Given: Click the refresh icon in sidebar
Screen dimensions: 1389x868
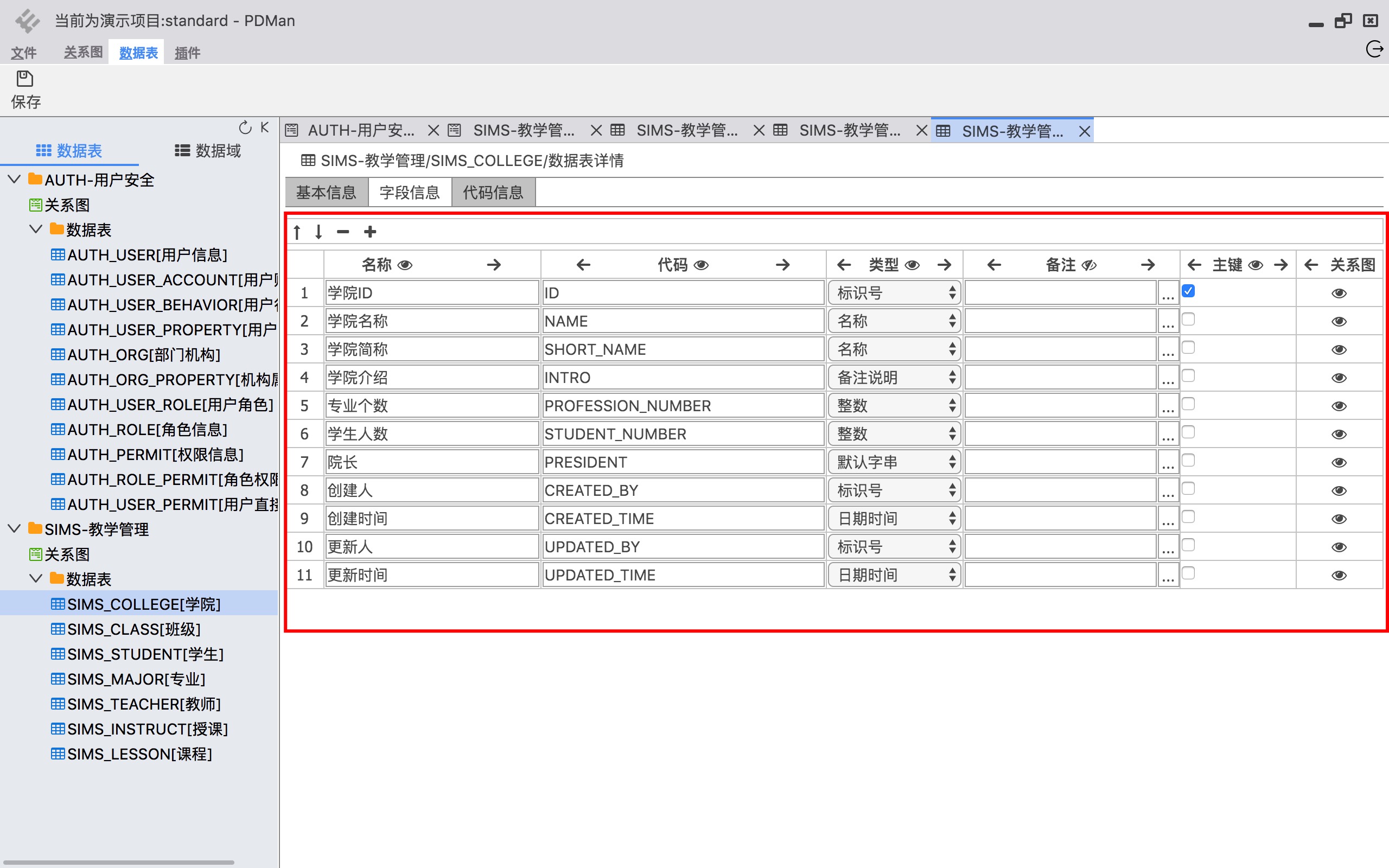Looking at the screenshot, I should 245,127.
